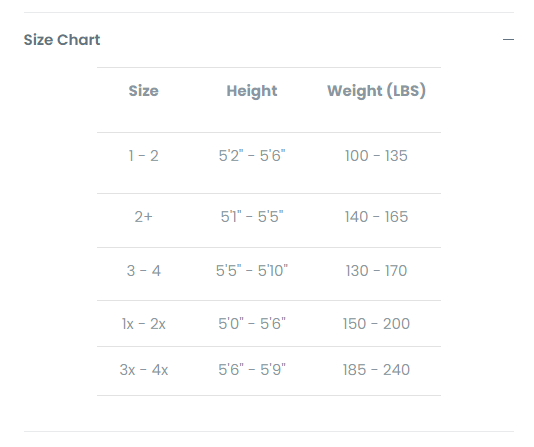Image resolution: width=534 pixels, height=447 pixels.
Task: Select the Size column header
Action: pos(143,91)
